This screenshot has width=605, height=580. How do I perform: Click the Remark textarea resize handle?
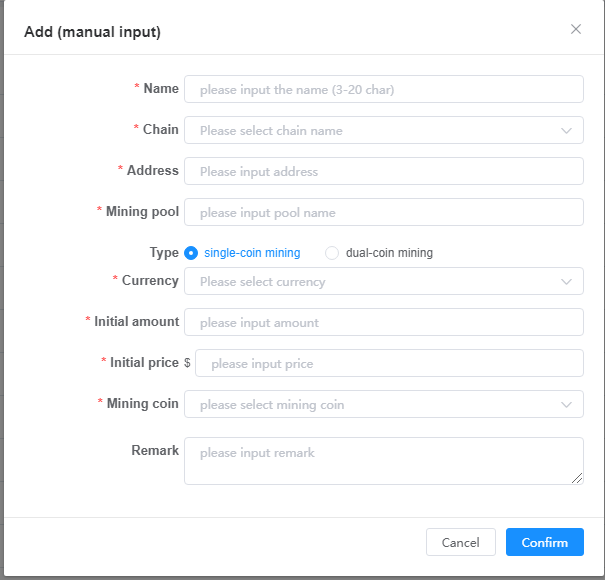coord(577,478)
